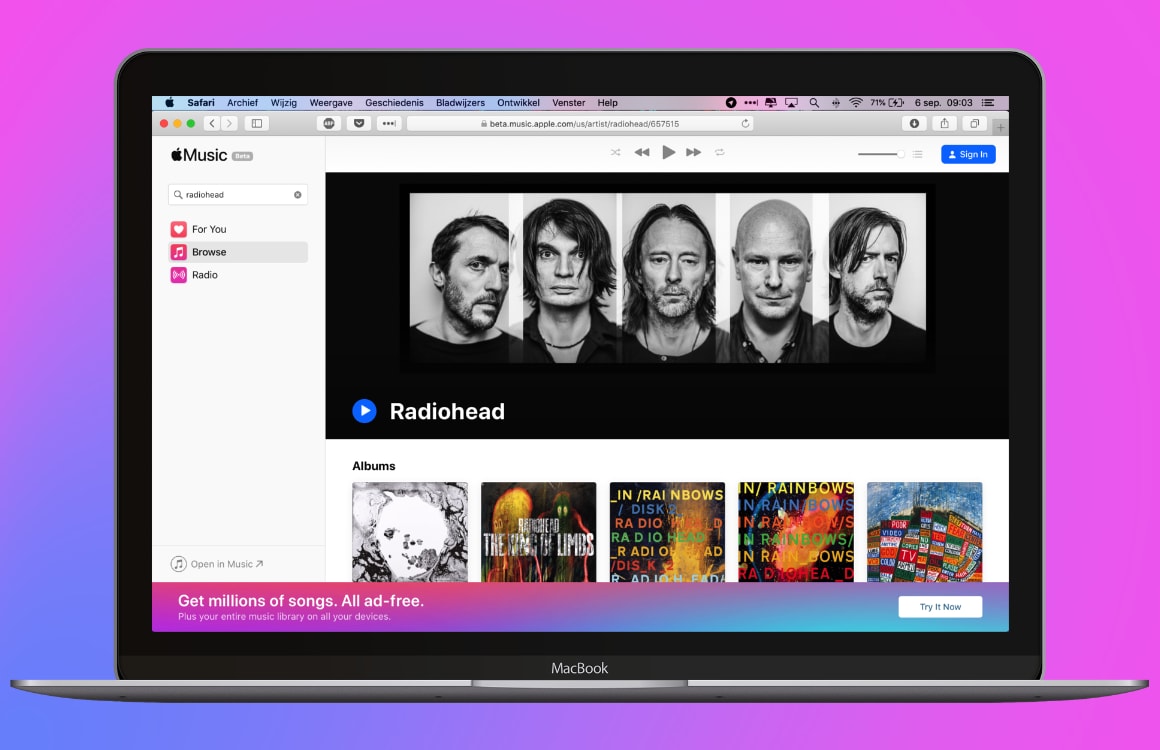
Task: Open the In Rainbows album cover
Action: click(796, 532)
